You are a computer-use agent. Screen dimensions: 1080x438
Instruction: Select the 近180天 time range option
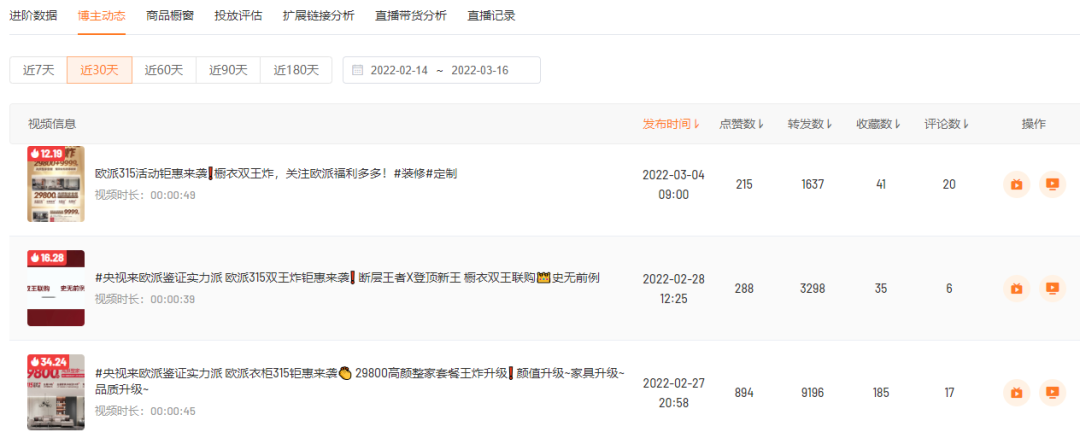point(297,70)
